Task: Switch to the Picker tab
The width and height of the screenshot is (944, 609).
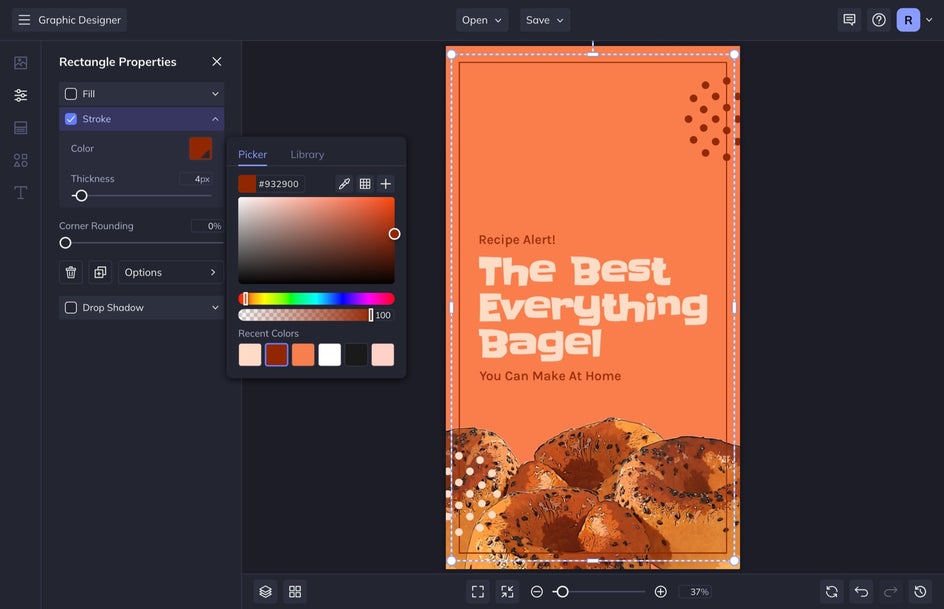Action: 252,154
